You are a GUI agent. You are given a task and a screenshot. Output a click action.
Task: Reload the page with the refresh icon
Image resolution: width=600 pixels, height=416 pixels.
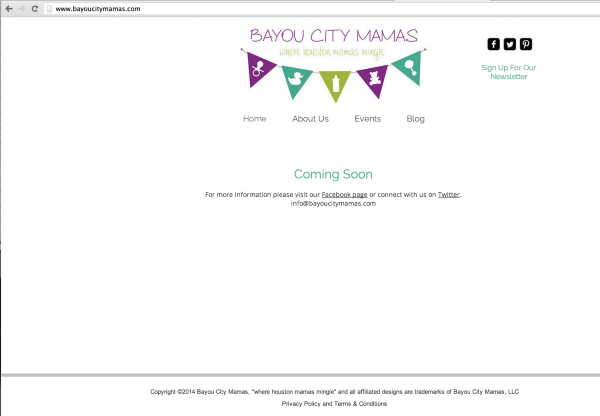[35, 8]
